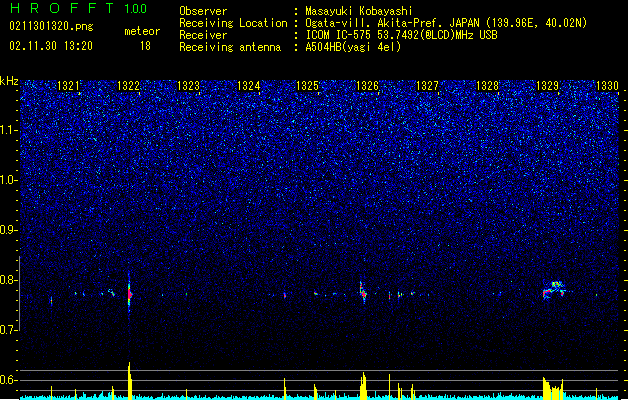Screen dimensions: 629x400
Task: Click the 0.9 frequency axis label
Action: click(9, 230)
